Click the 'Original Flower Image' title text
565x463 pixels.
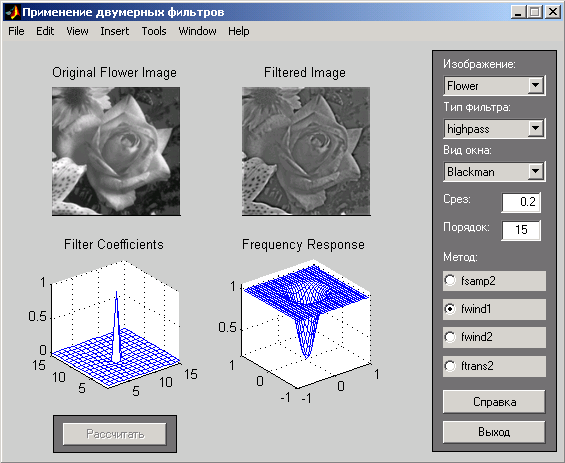(x=115, y=72)
